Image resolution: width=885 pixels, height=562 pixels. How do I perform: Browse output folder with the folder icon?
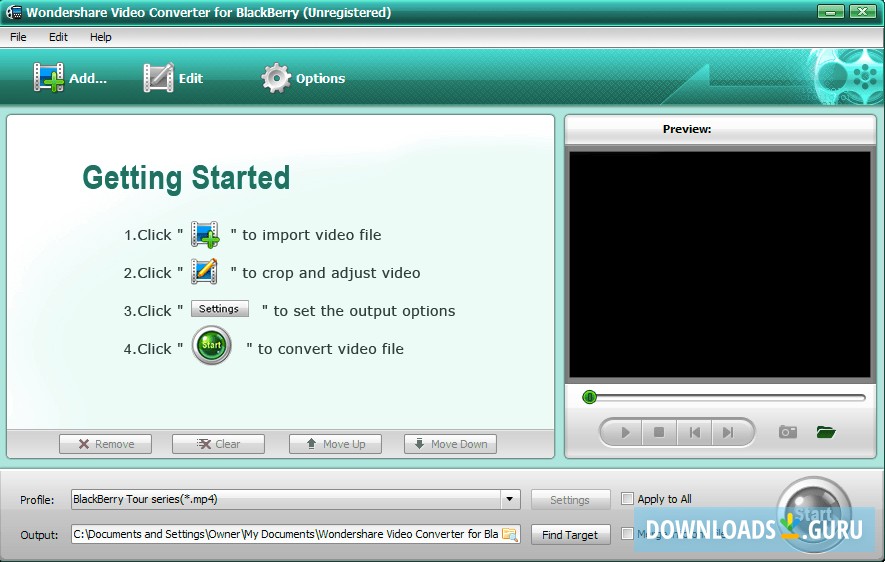(510, 534)
